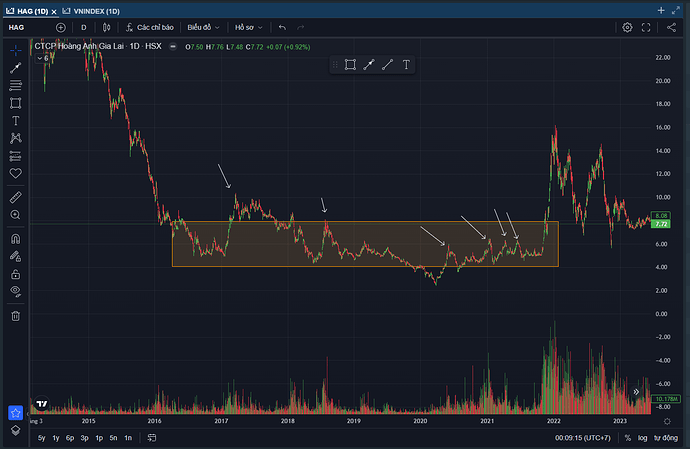Open the Biểu đồ dropdown
The height and width of the screenshot is (449, 690).
(x=205, y=27)
